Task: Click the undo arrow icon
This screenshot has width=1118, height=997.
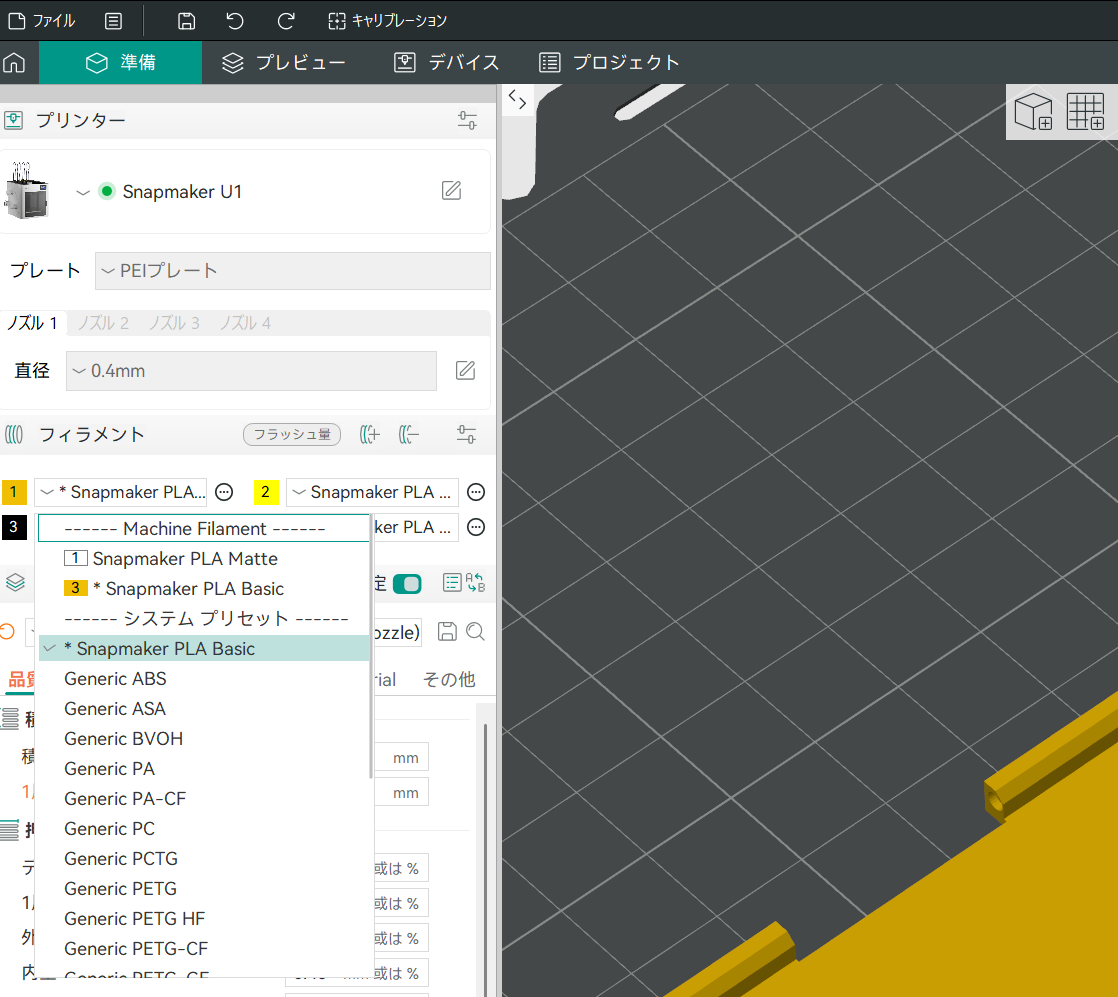Action: pyautogui.click(x=235, y=20)
